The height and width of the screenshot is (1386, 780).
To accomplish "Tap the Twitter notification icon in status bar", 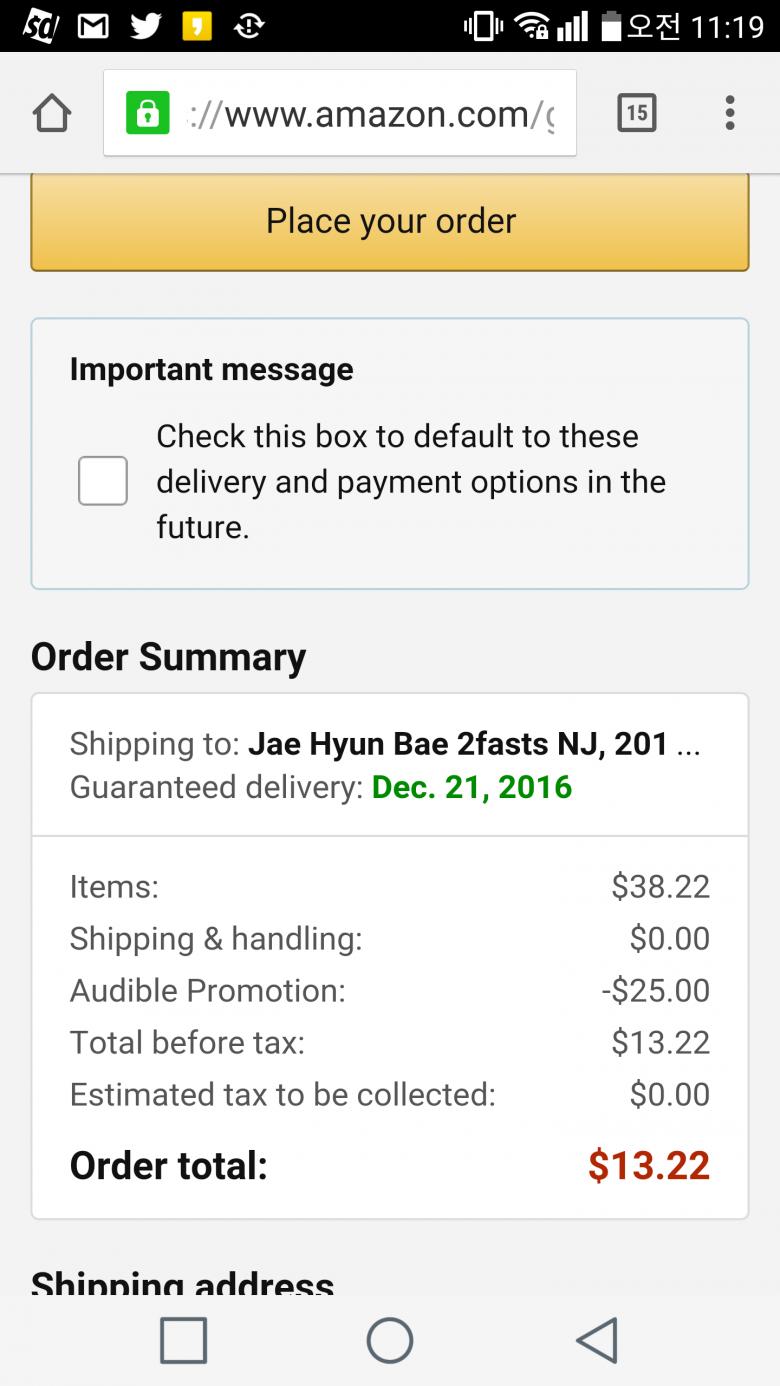I will pos(145,26).
